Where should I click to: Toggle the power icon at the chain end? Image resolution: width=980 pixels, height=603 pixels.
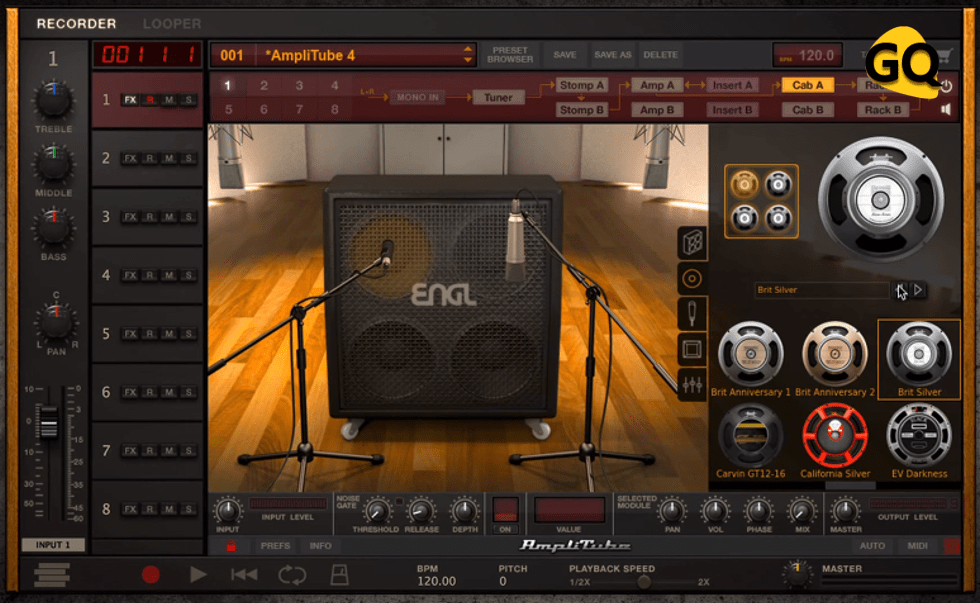[x=946, y=86]
